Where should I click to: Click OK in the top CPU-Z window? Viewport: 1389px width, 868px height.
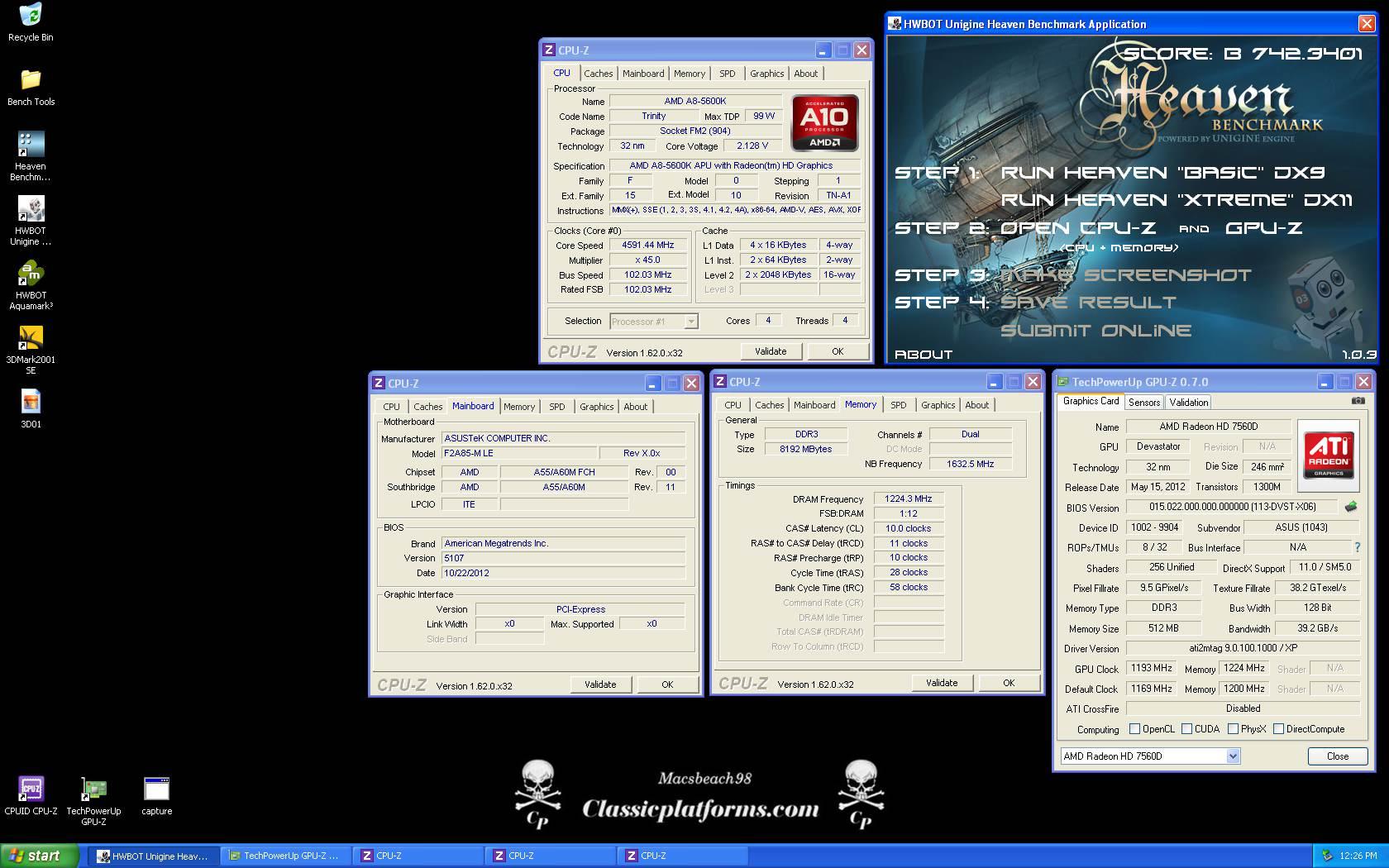click(838, 351)
